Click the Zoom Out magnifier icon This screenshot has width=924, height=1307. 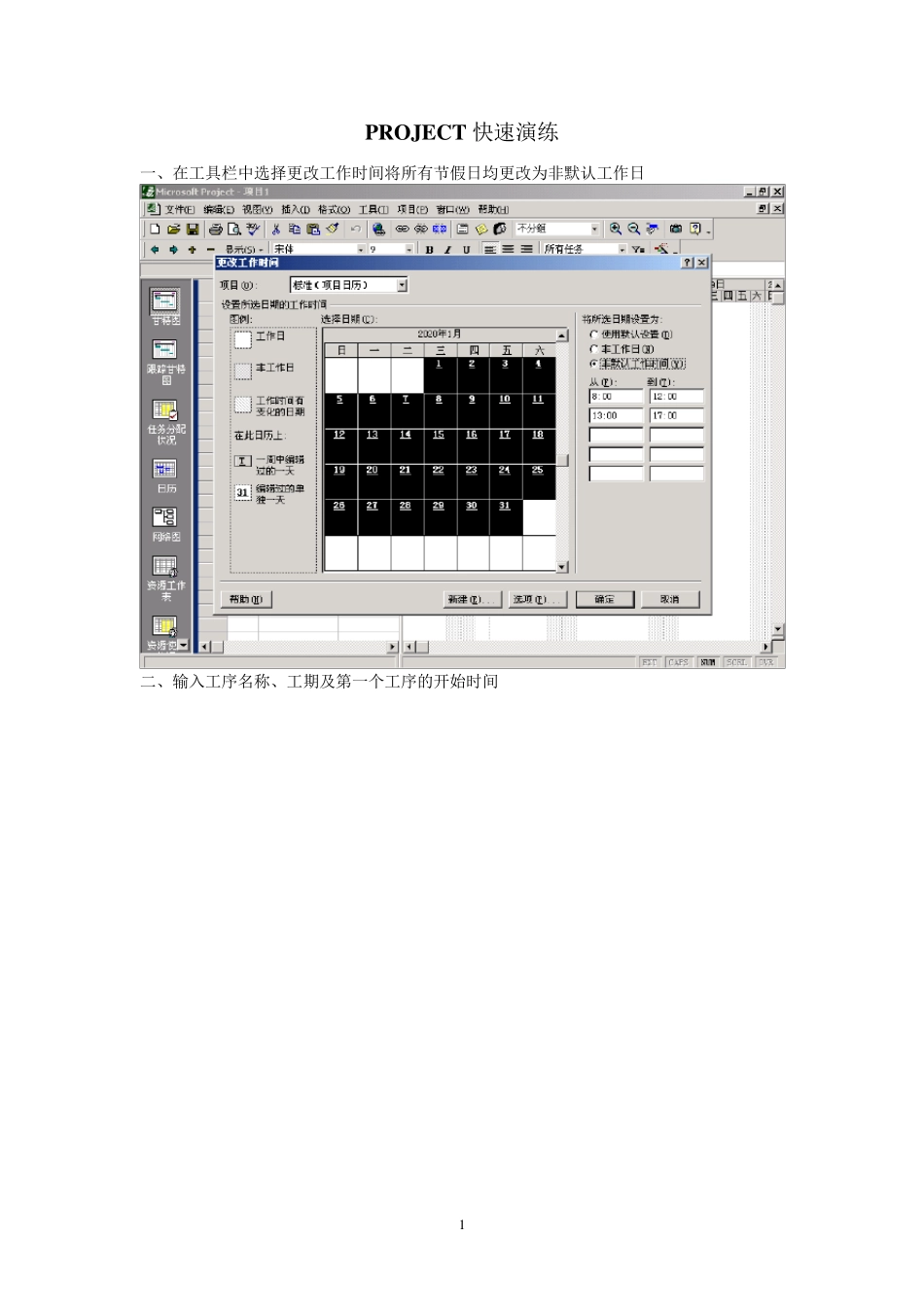pos(634,229)
